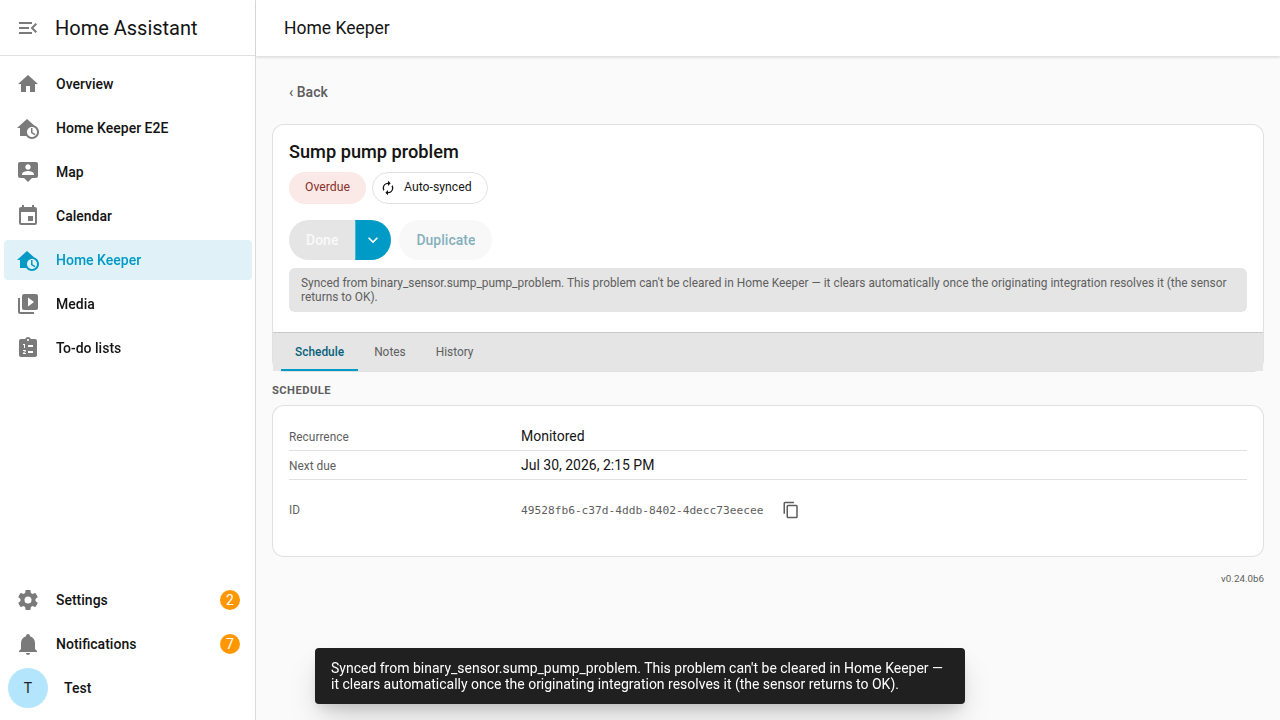Click the Home Assistant title text
1280x720 pixels.
pos(127,28)
